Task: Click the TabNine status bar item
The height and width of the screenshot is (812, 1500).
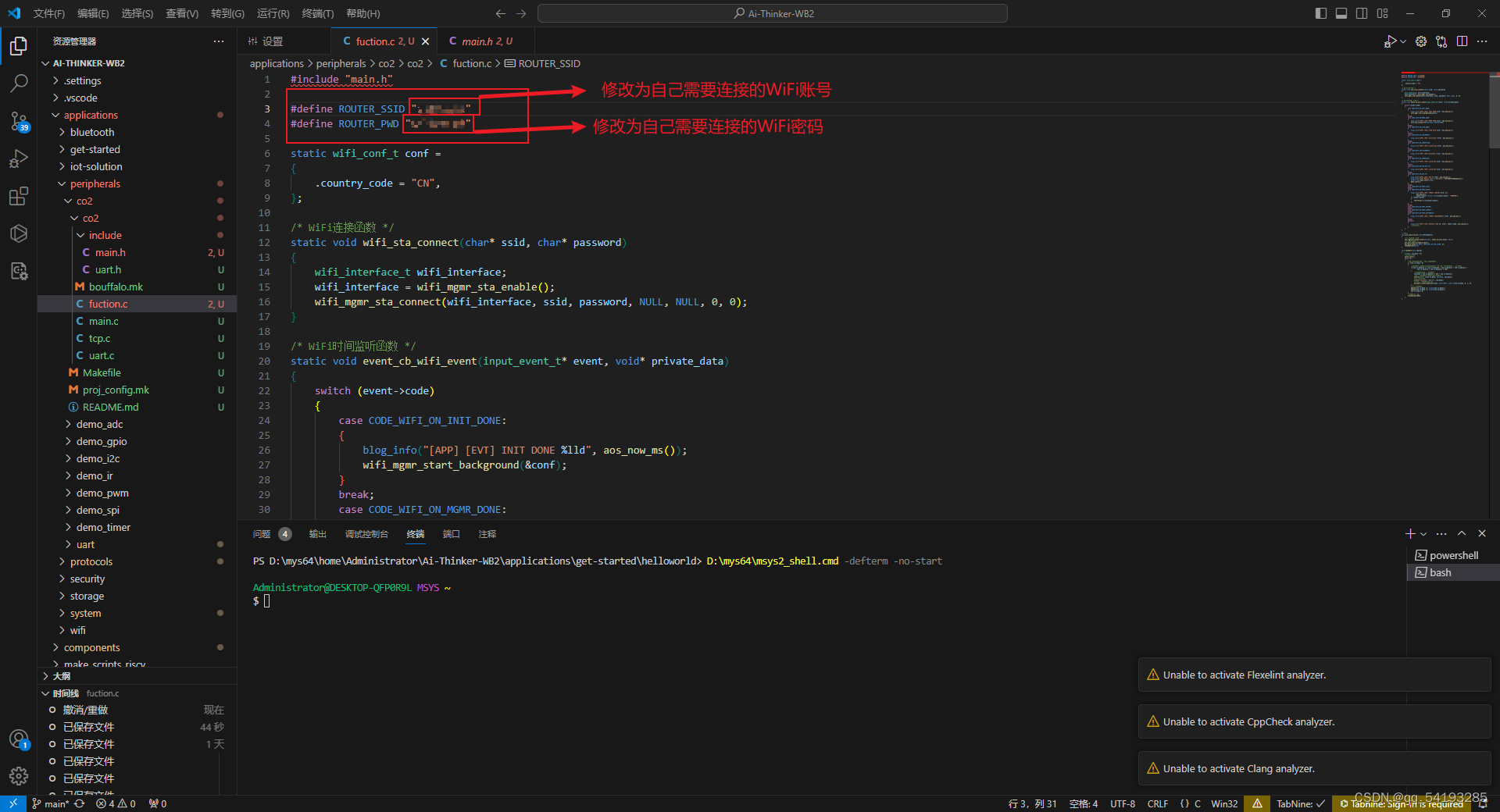Action: [1301, 803]
